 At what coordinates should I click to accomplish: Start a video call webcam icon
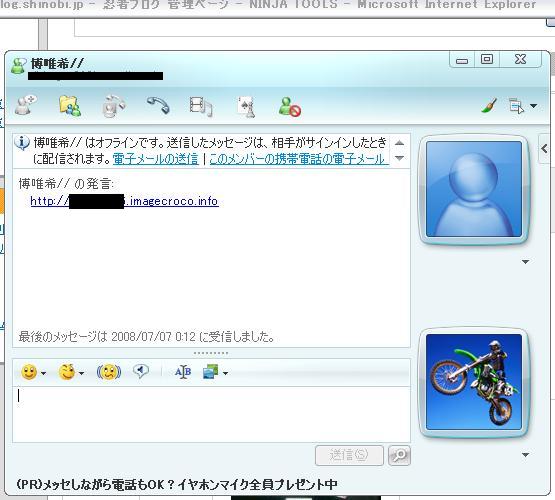pyautogui.click(x=114, y=106)
